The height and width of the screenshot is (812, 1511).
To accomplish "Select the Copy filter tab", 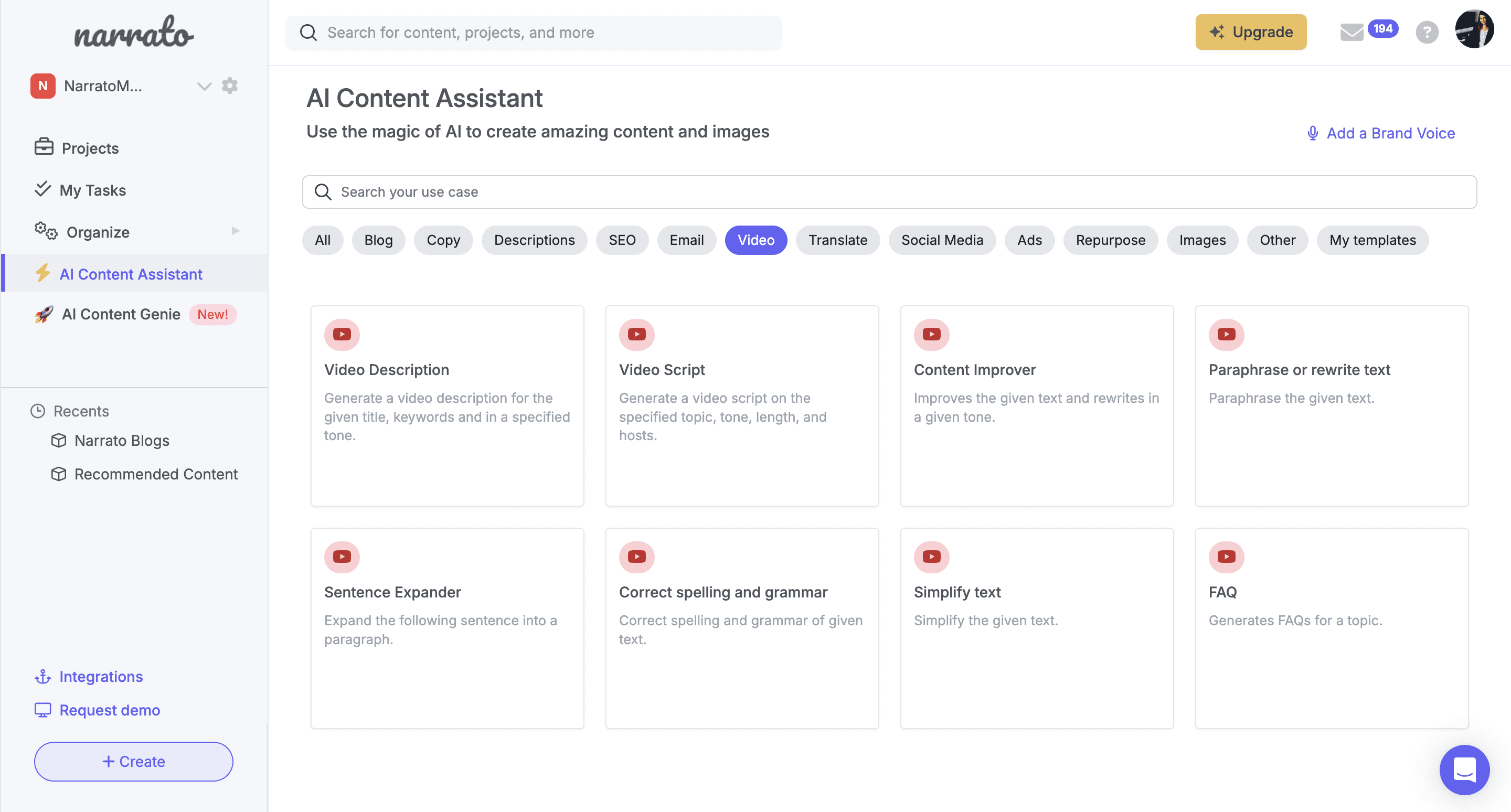I will point(443,240).
